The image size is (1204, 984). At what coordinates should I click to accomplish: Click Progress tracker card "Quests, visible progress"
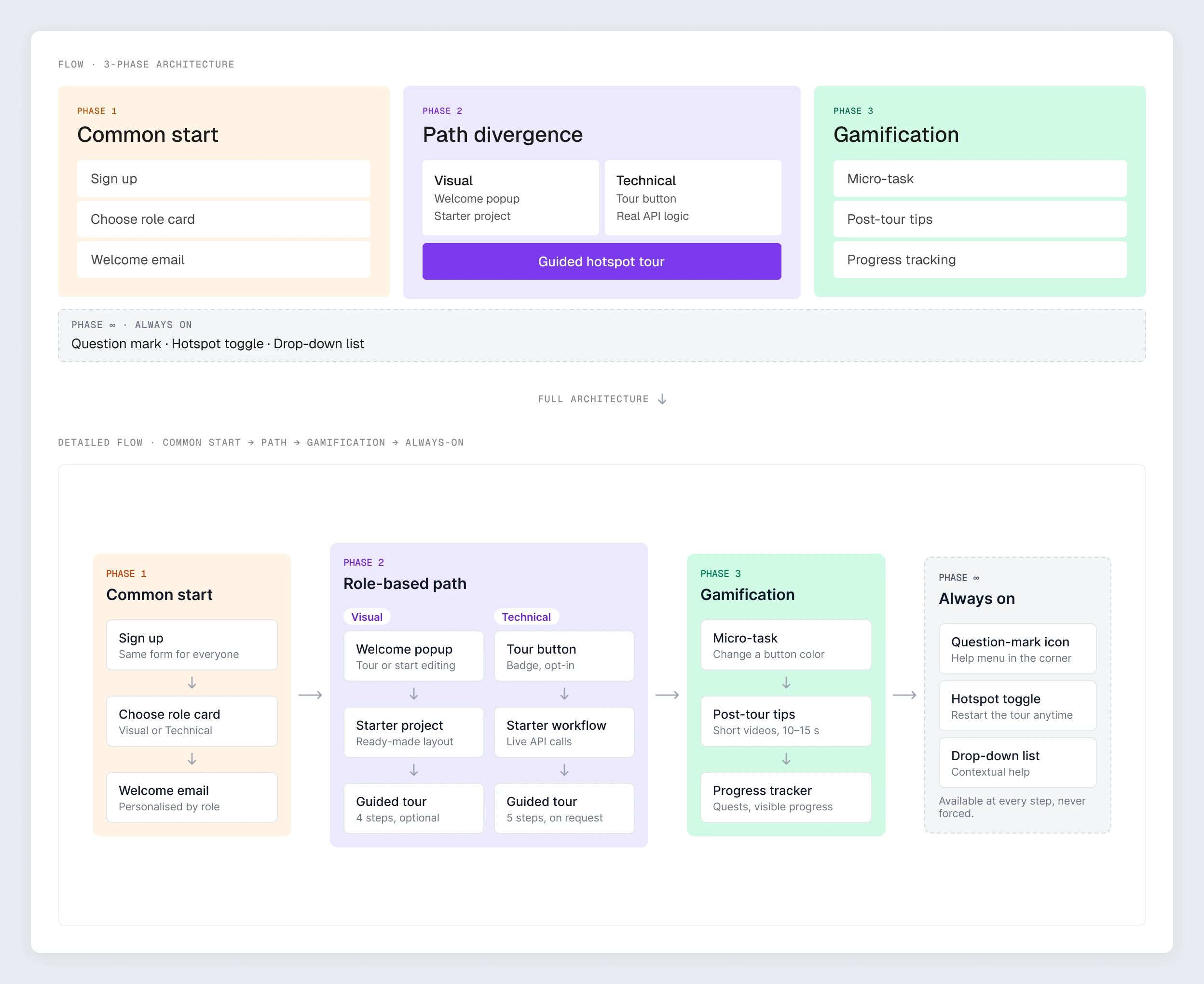tap(786, 797)
